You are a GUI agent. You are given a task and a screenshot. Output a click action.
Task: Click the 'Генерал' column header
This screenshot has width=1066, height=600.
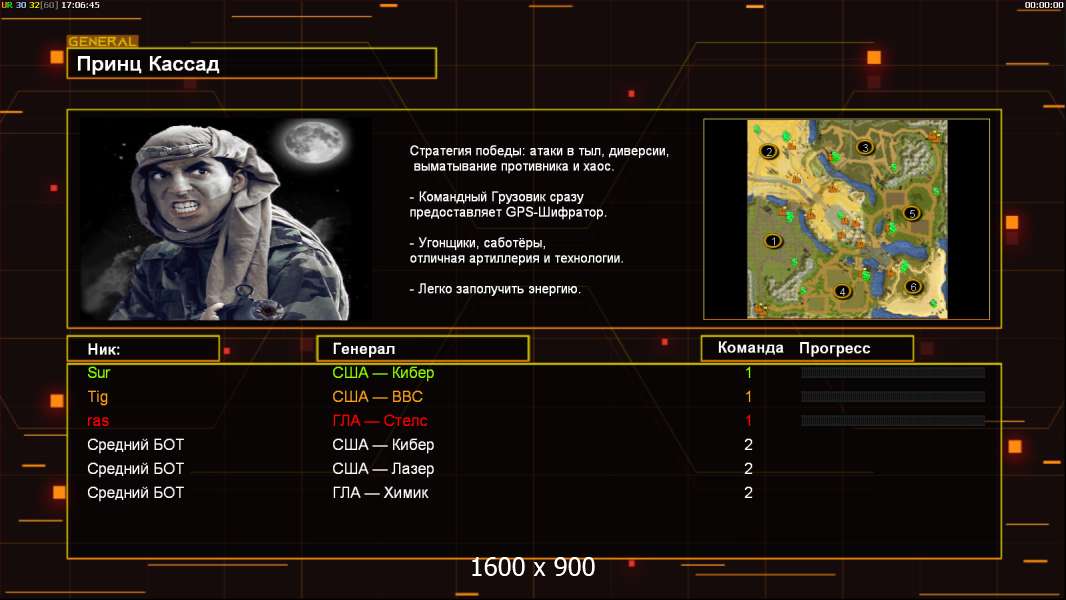click(423, 349)
